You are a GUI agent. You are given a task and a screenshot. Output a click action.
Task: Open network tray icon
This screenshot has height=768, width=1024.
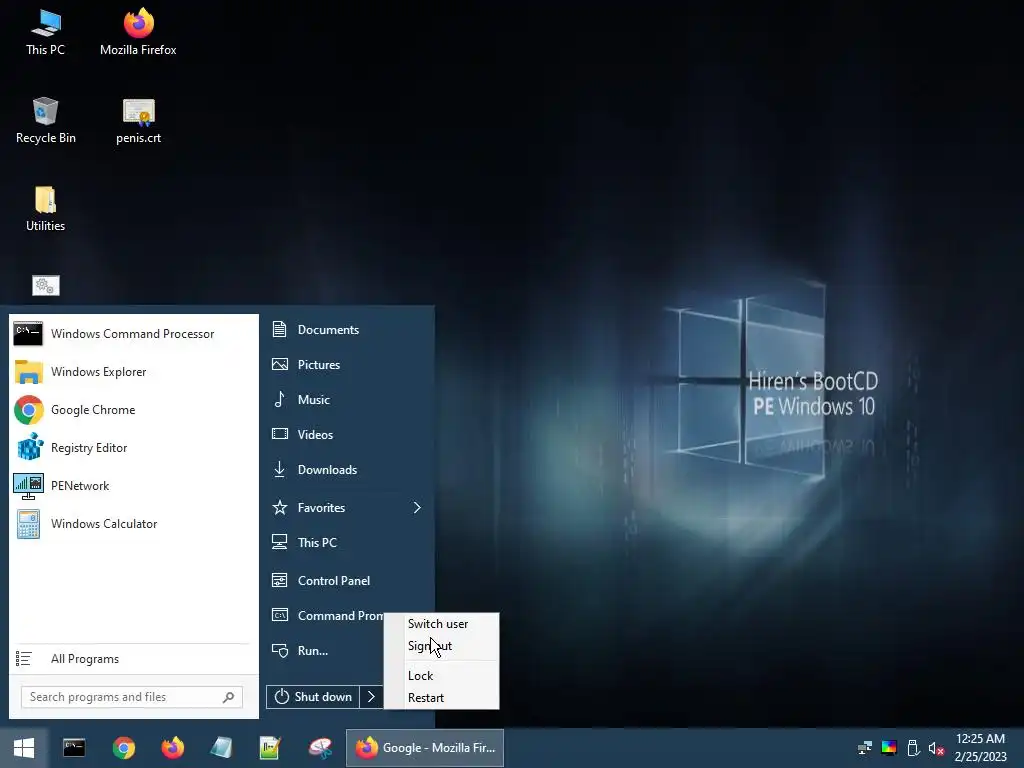tap(865, 748)
